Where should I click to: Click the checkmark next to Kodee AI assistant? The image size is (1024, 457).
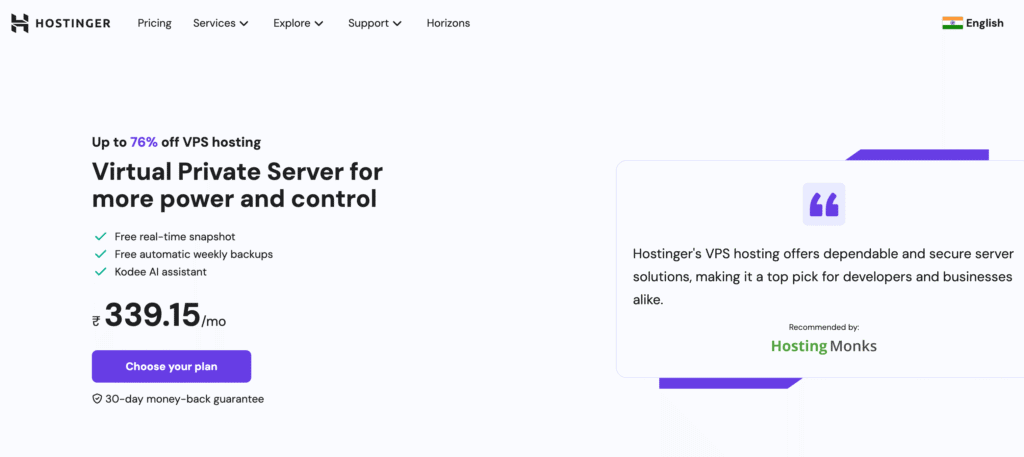(101, 272)
